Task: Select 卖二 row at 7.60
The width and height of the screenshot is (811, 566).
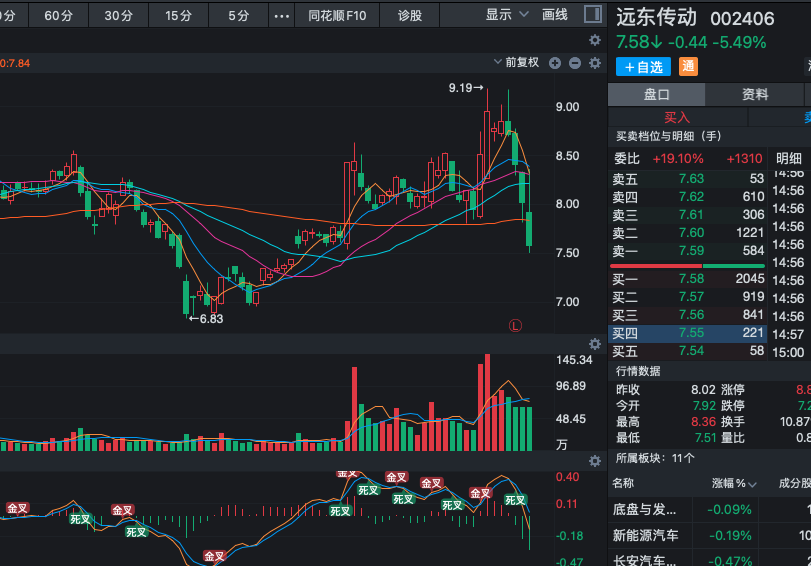Action: (x=688, y=233)
